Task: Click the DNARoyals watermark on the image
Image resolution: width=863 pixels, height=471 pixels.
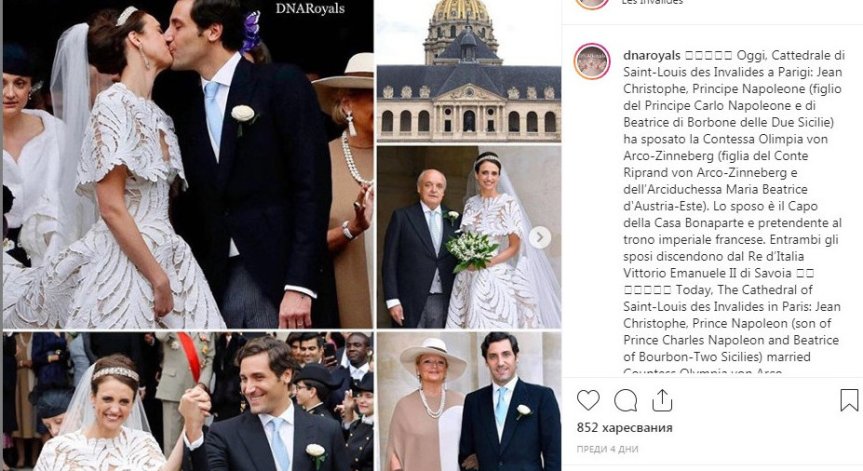Action: click(x=310, y=8)
